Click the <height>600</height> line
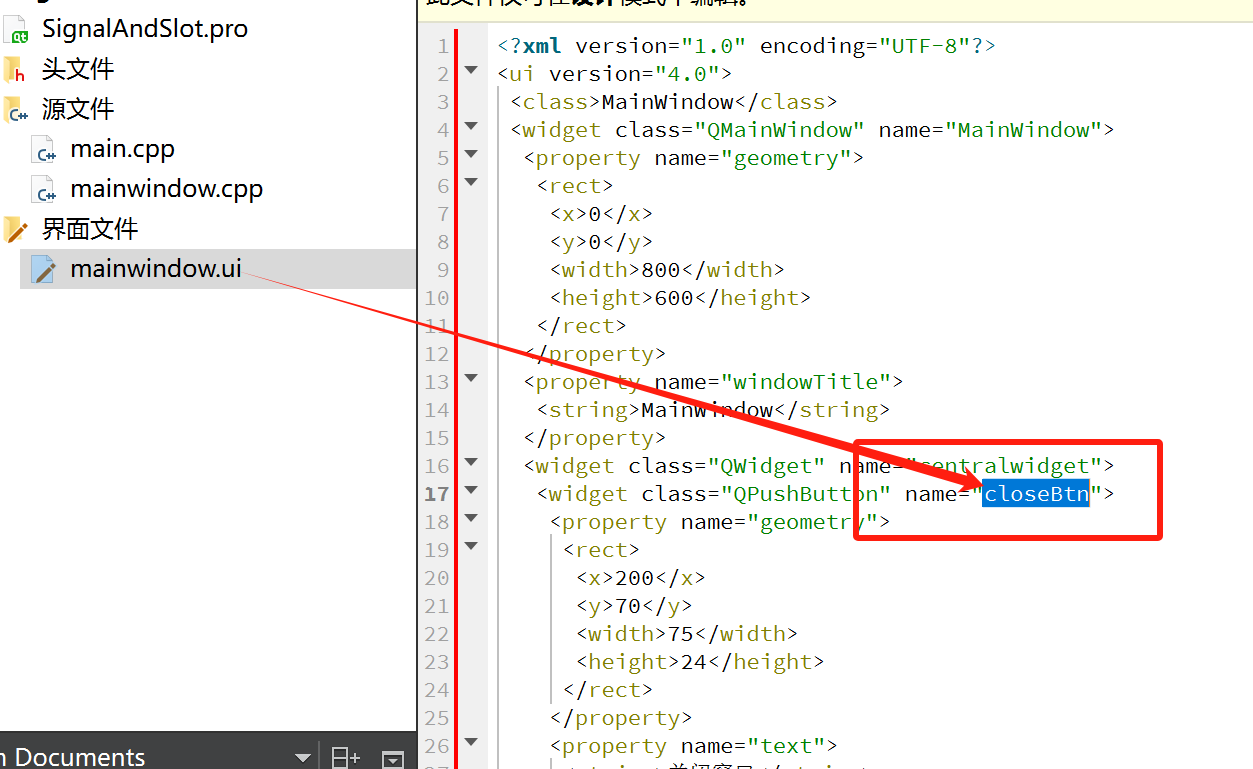 click(680, 297)
